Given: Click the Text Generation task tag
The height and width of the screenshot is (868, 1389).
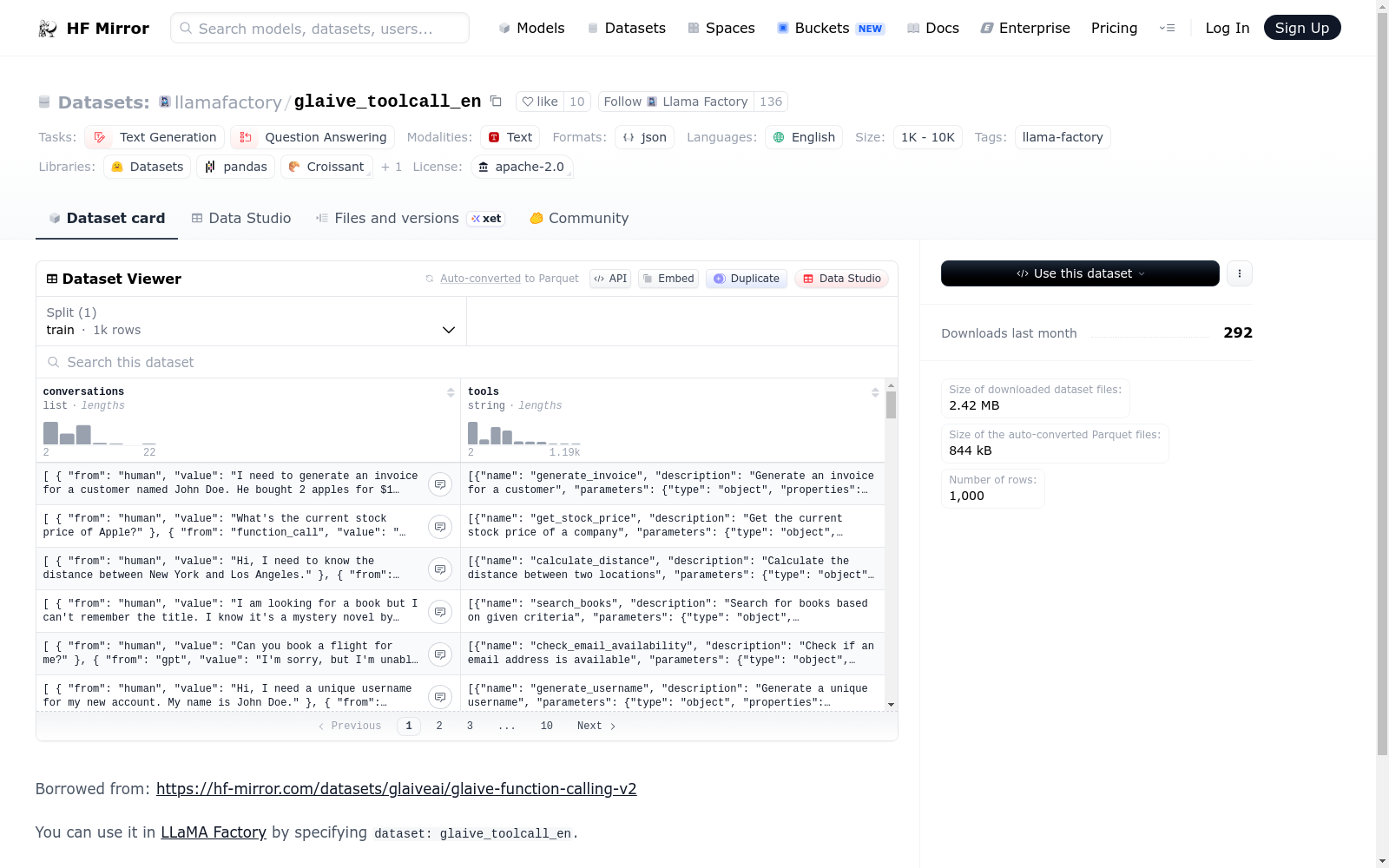Looking at the screenshot, I should [155, 137].
